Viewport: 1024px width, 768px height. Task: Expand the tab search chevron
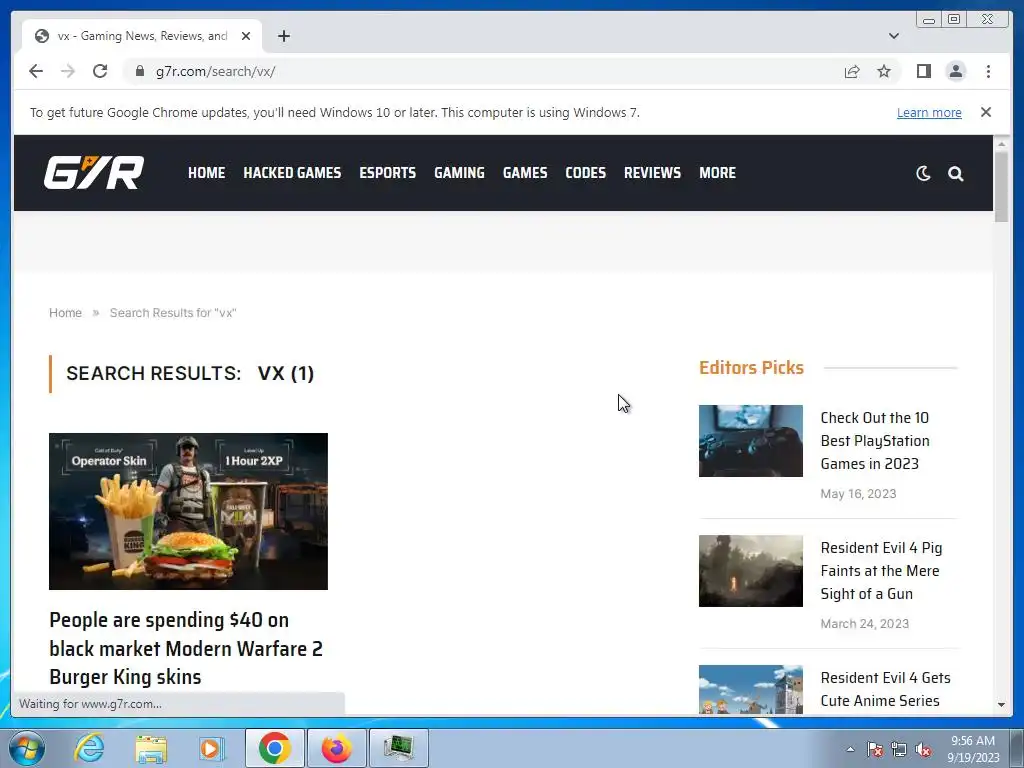pyautogui.click(x=893, y=36)
